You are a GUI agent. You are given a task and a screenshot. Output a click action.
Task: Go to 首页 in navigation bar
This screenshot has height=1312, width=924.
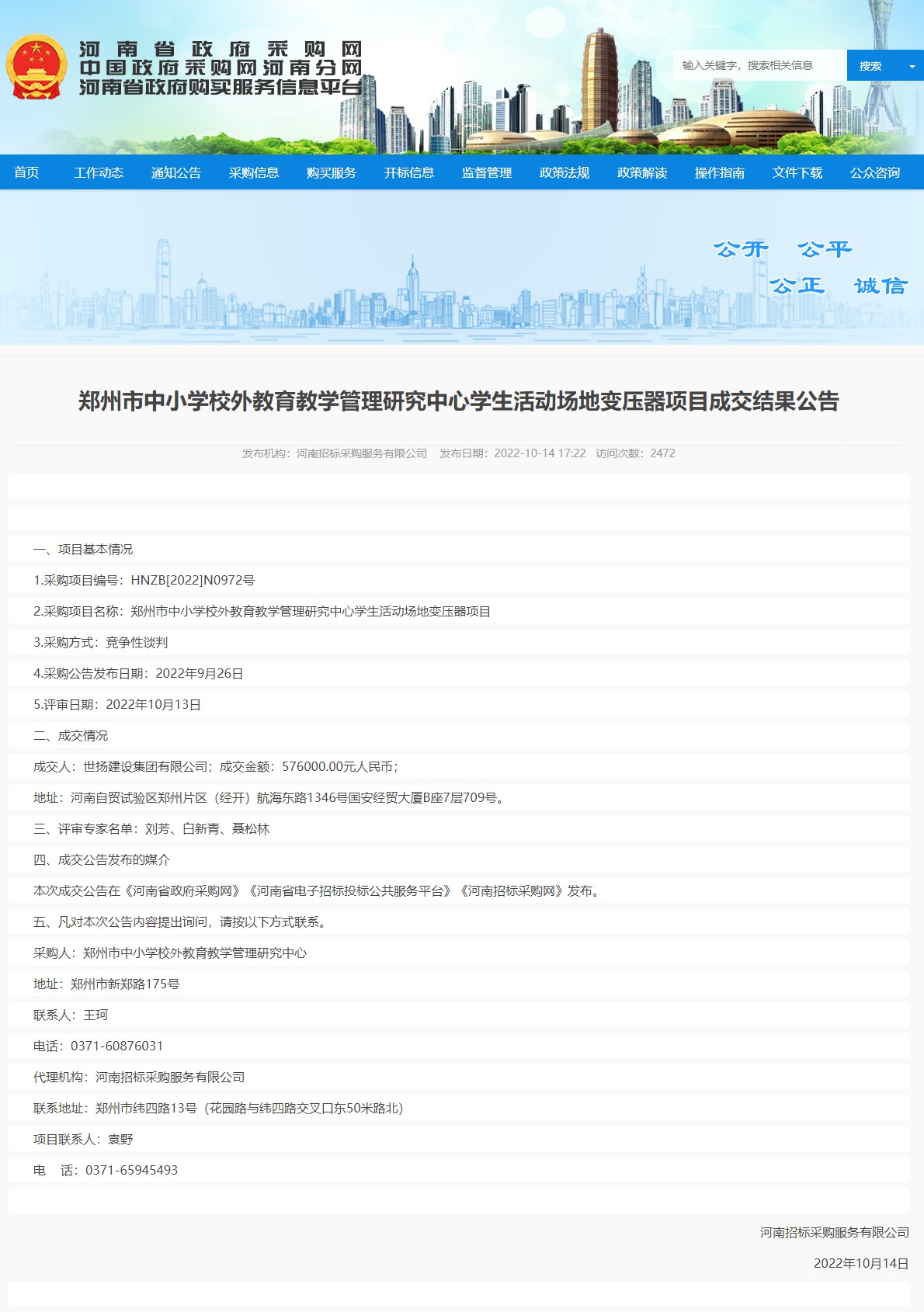(x=26, y=172)
